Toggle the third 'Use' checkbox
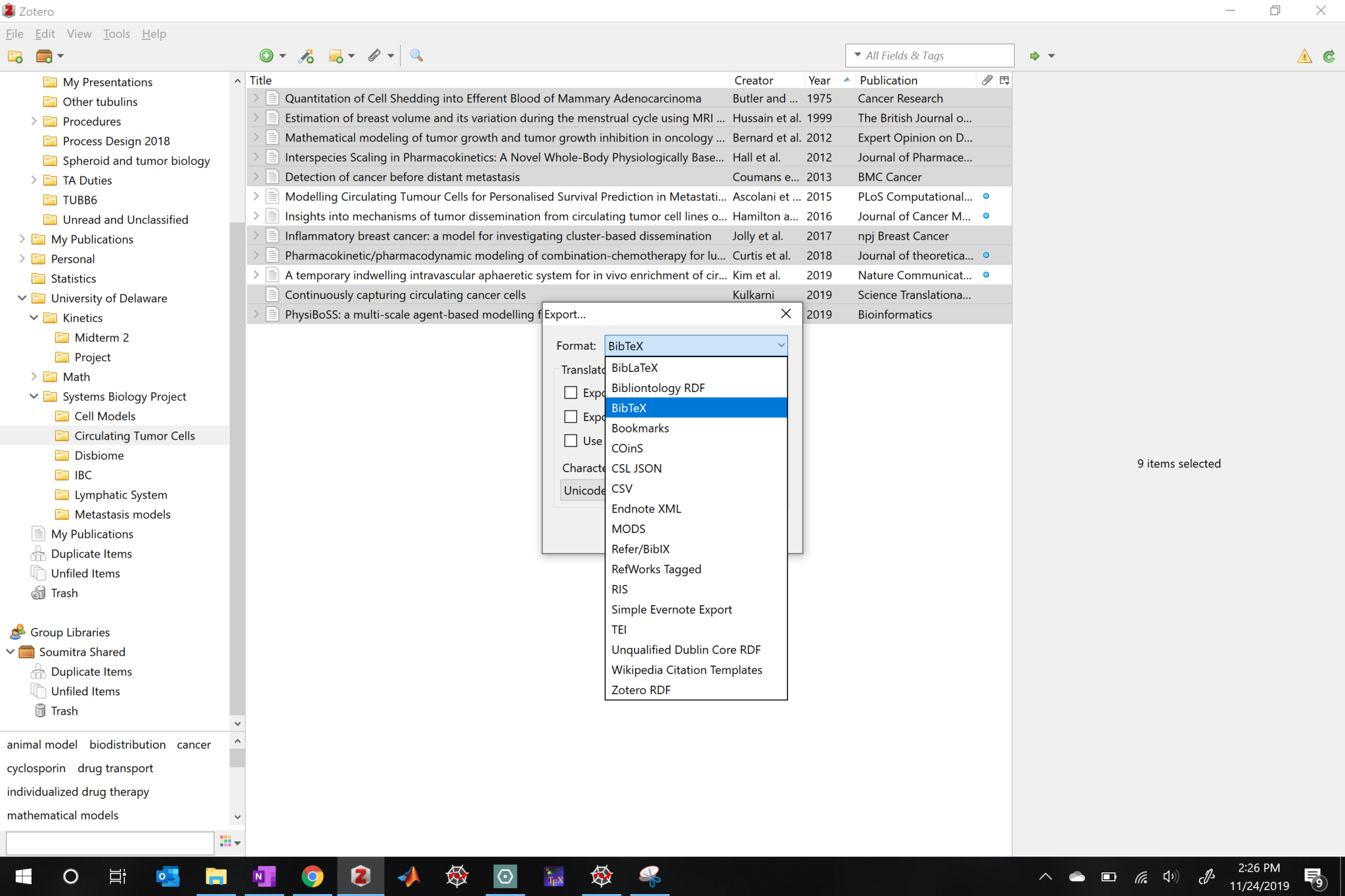 [571, 441]
